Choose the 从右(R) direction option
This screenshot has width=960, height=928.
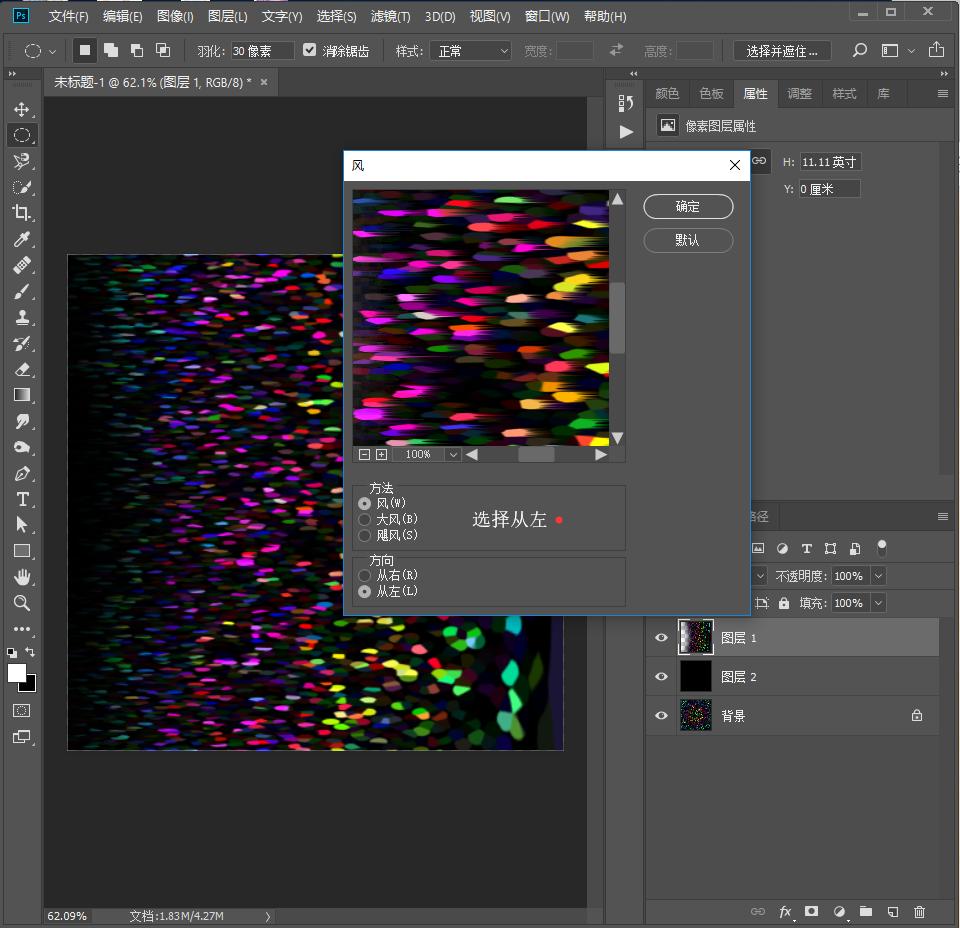pyautogui.click(x=365, y=575)
